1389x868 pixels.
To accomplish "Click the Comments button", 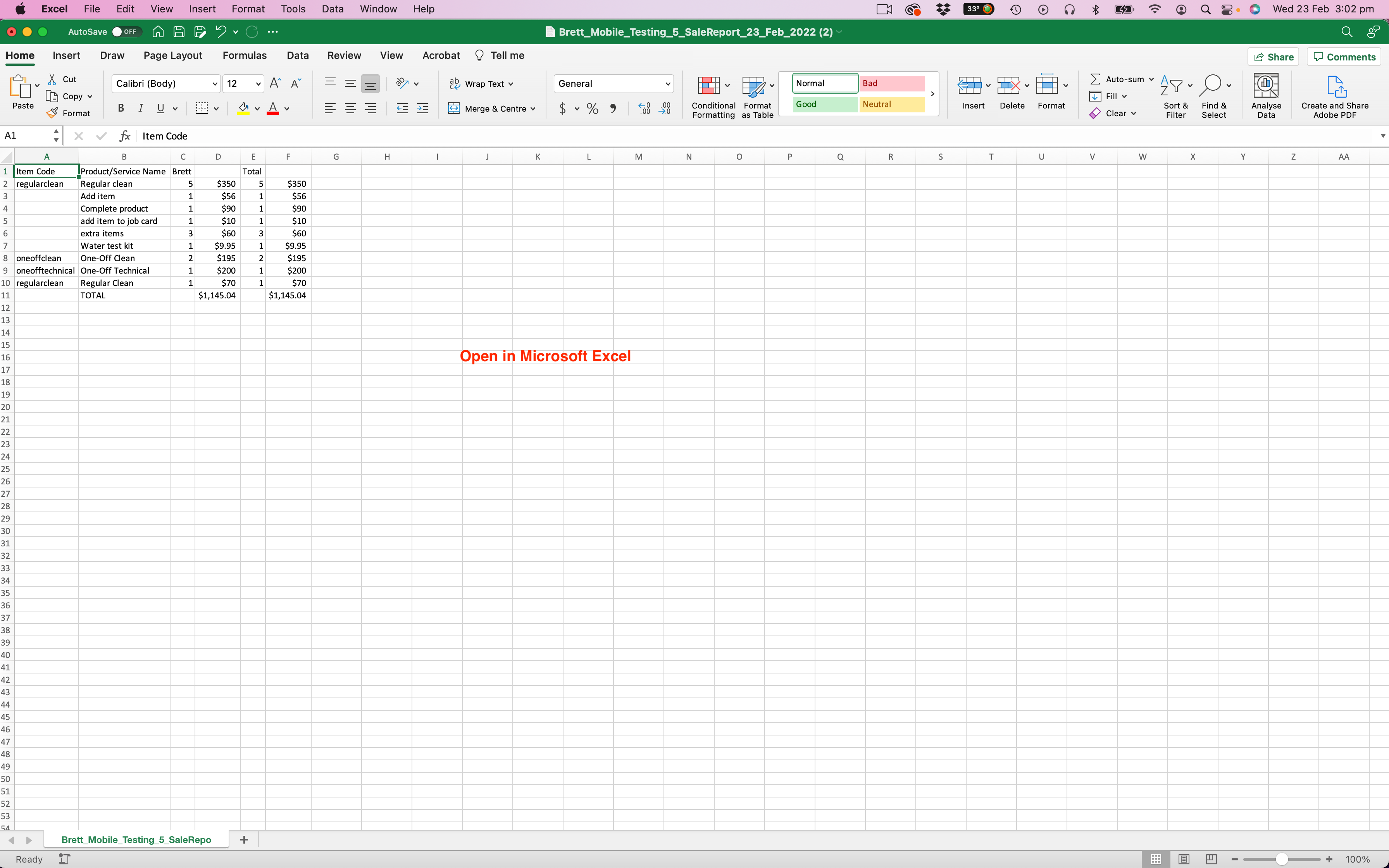I will pos(1344,57).
